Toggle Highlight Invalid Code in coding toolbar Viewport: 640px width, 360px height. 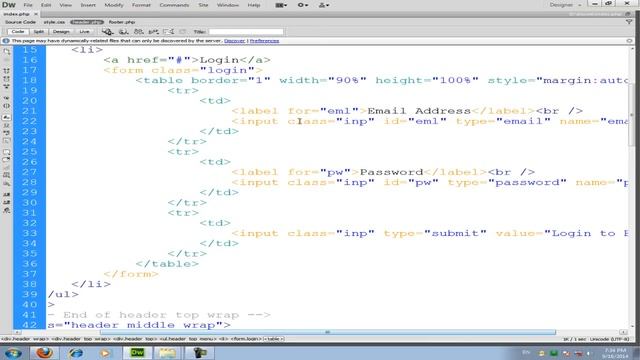tap(7, 125)
